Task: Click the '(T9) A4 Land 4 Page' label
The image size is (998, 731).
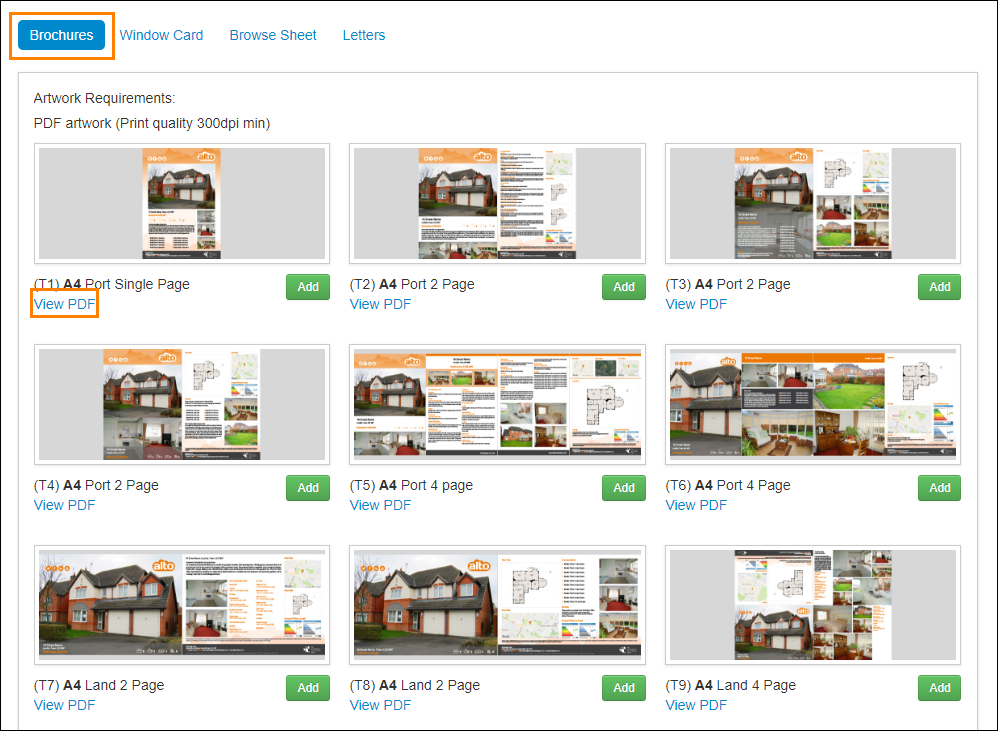Action: (x=731, y=685)
